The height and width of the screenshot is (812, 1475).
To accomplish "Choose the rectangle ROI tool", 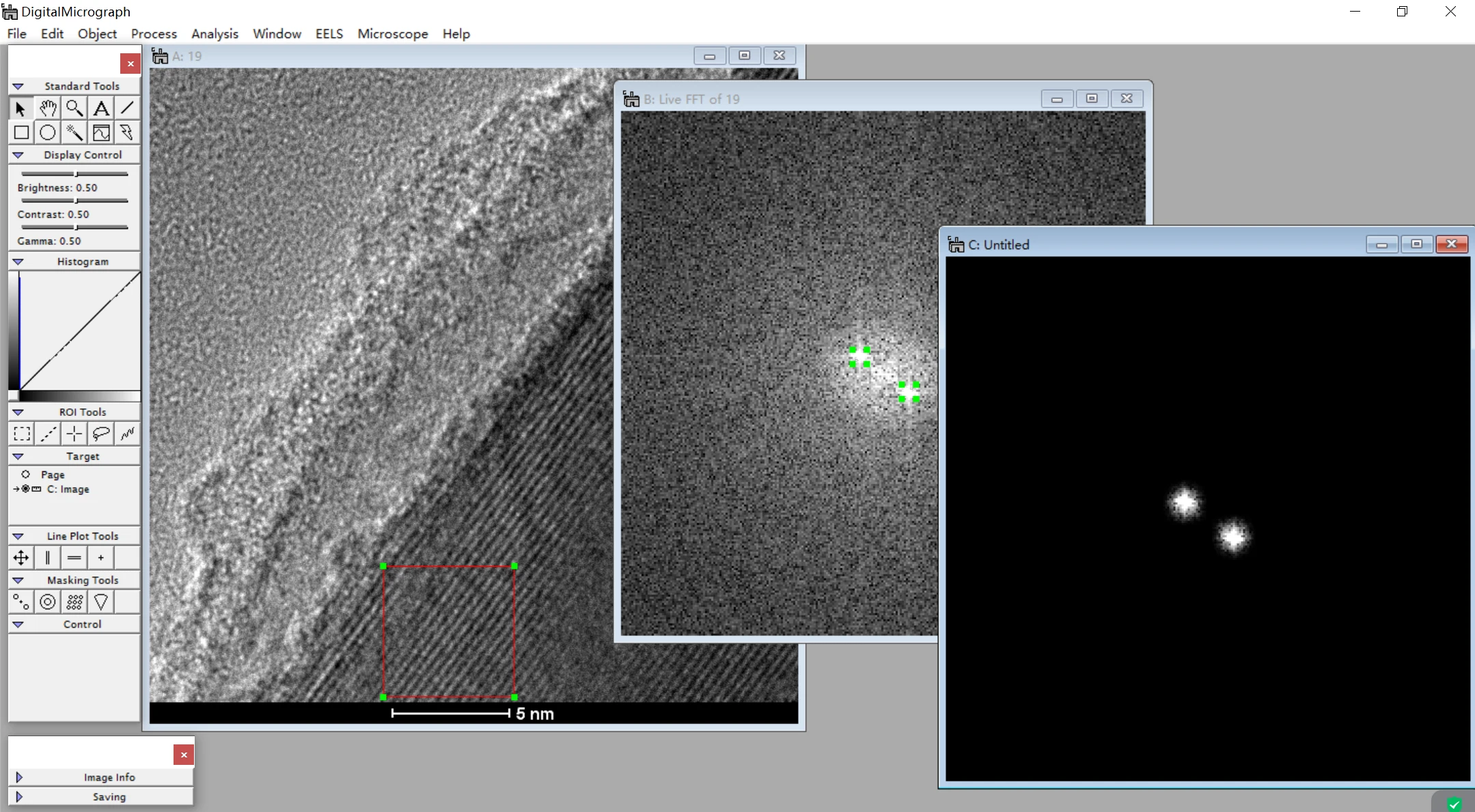I will tap(22, 434).
